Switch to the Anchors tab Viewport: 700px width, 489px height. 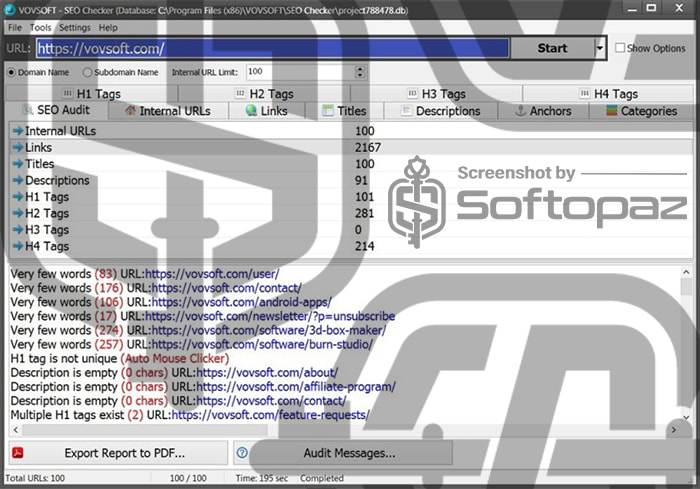coord(543,111)
